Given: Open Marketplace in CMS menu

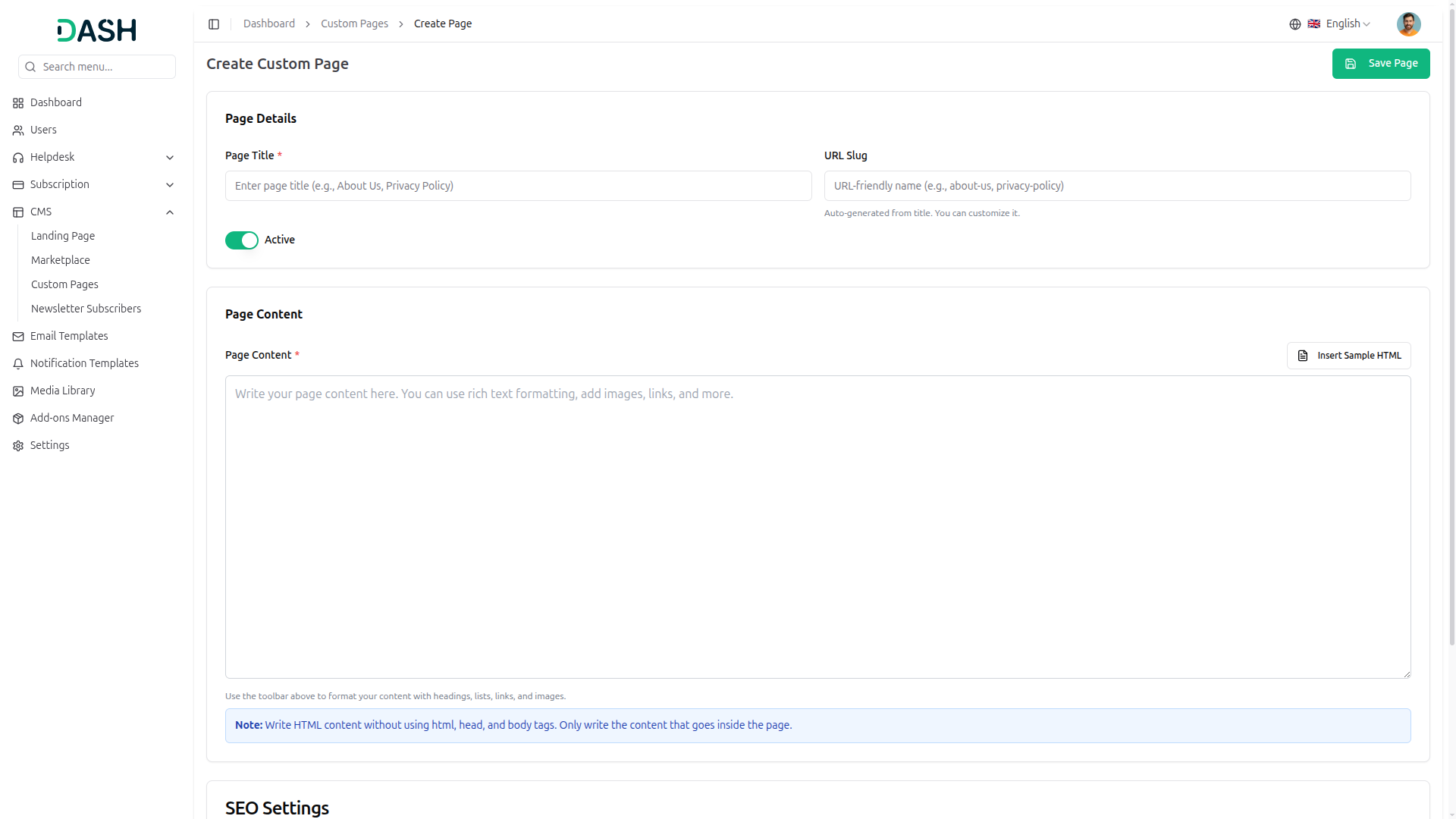Looking at the screenshot, I should [x=61, y=260].
